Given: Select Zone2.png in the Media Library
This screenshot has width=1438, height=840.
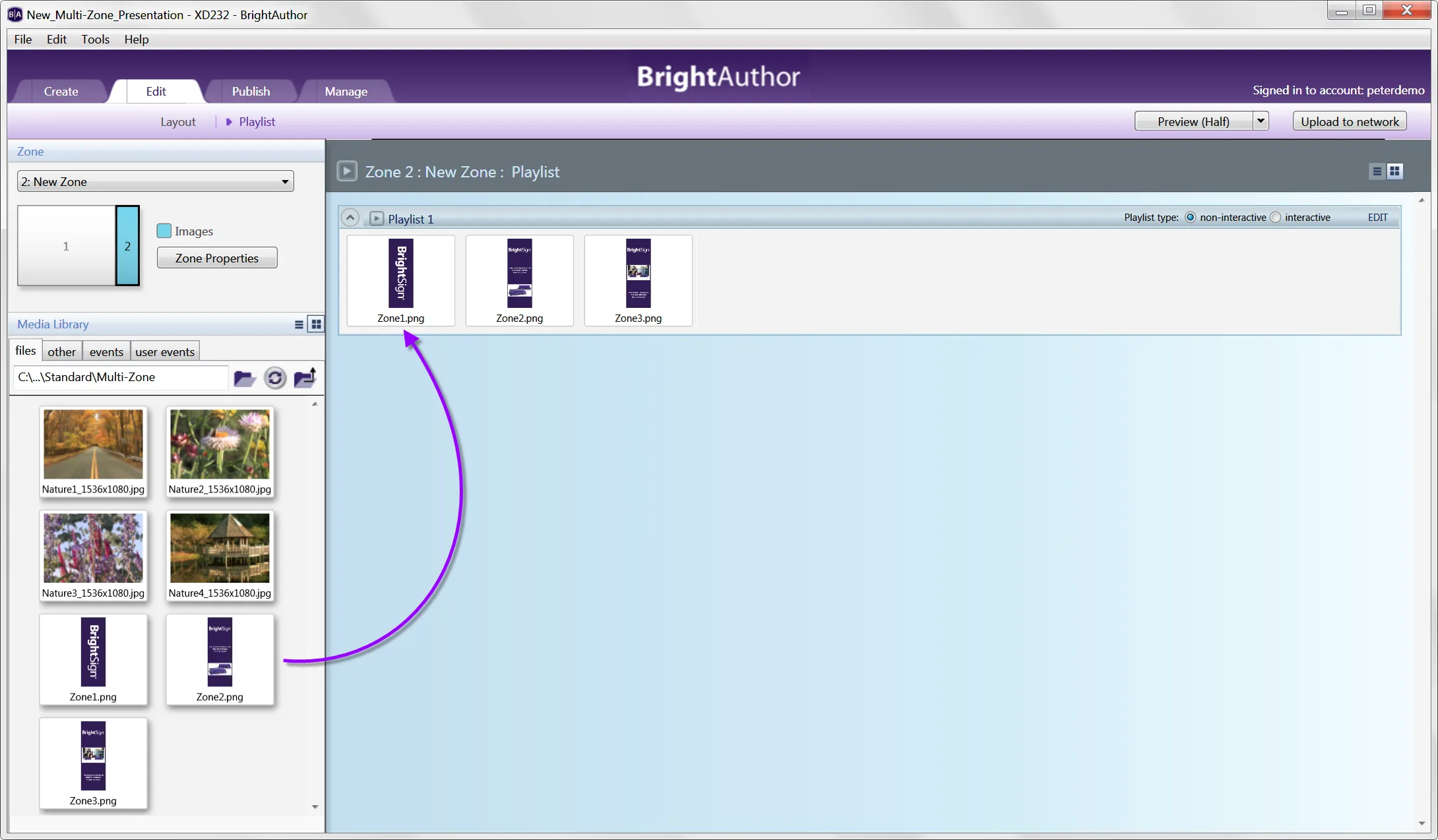Looking at the screenshot, I should (220, 659).
